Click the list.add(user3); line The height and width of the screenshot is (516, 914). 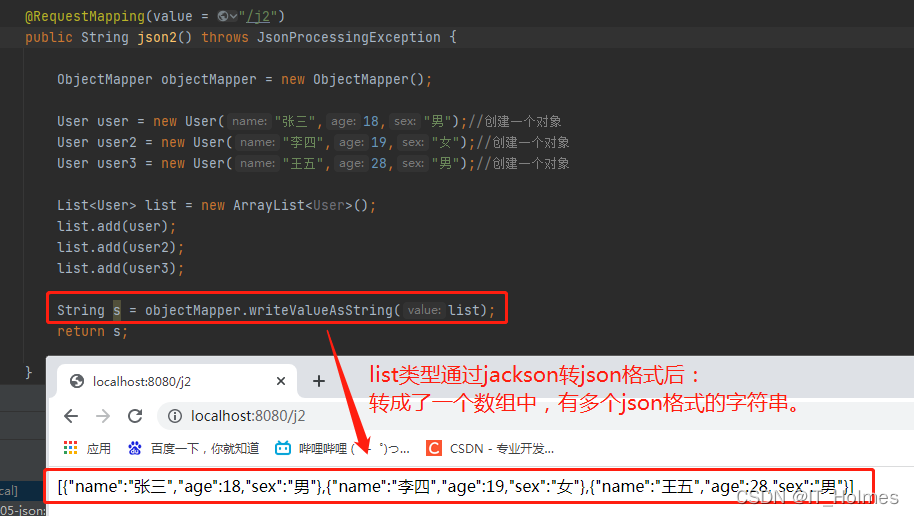coord(120,268)
